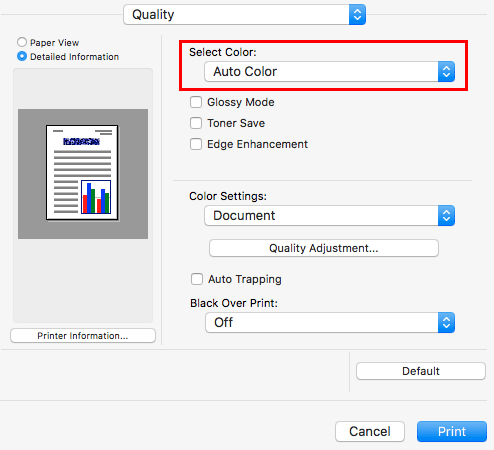
Task: Click the Document dropdown arrows icon
Action: click(446, 215)
